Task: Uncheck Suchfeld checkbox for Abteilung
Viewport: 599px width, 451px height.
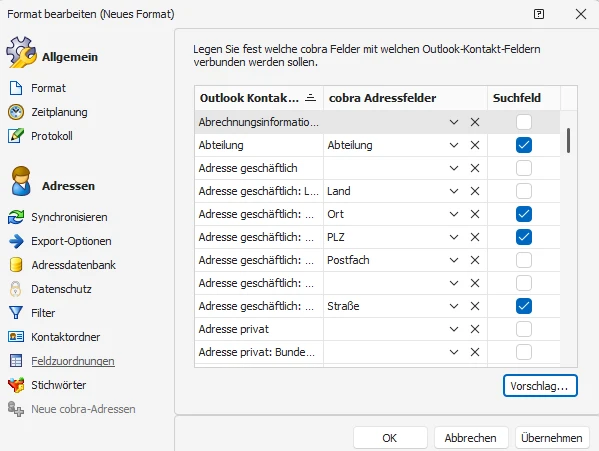Action: click(x=524, y=145)
